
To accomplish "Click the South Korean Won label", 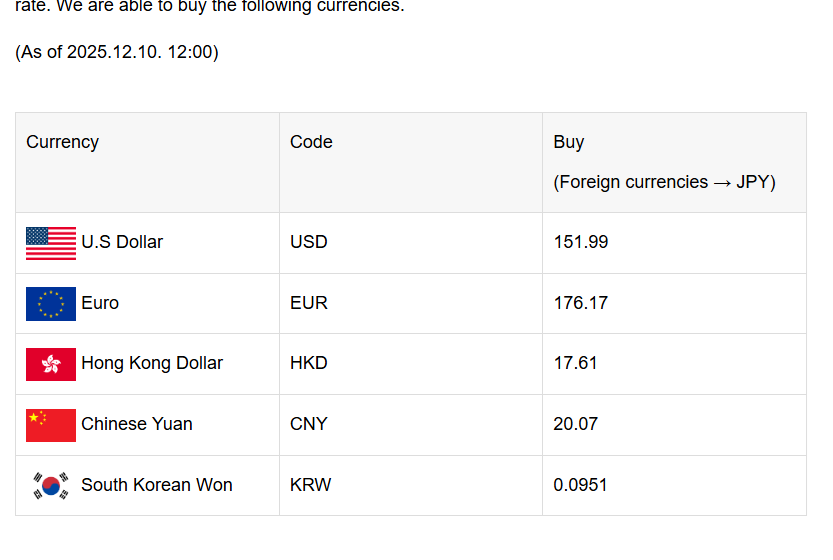I will click(157, 485).
